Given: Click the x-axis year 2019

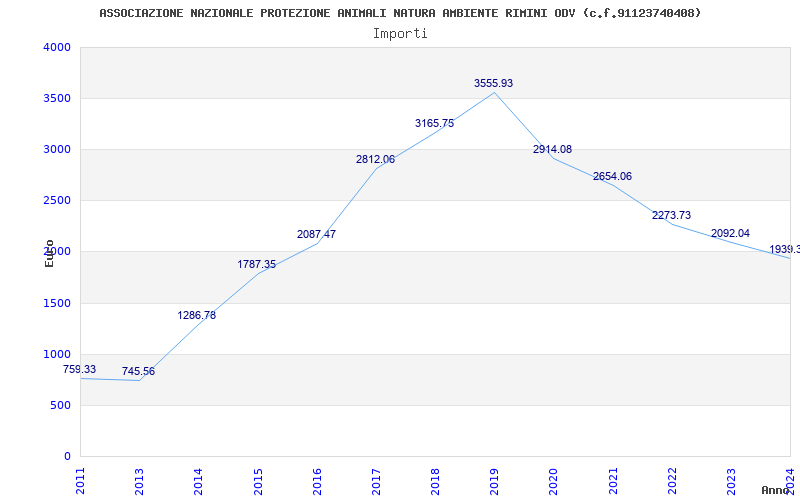Looking at the screenshot, I should click(494, 481).
